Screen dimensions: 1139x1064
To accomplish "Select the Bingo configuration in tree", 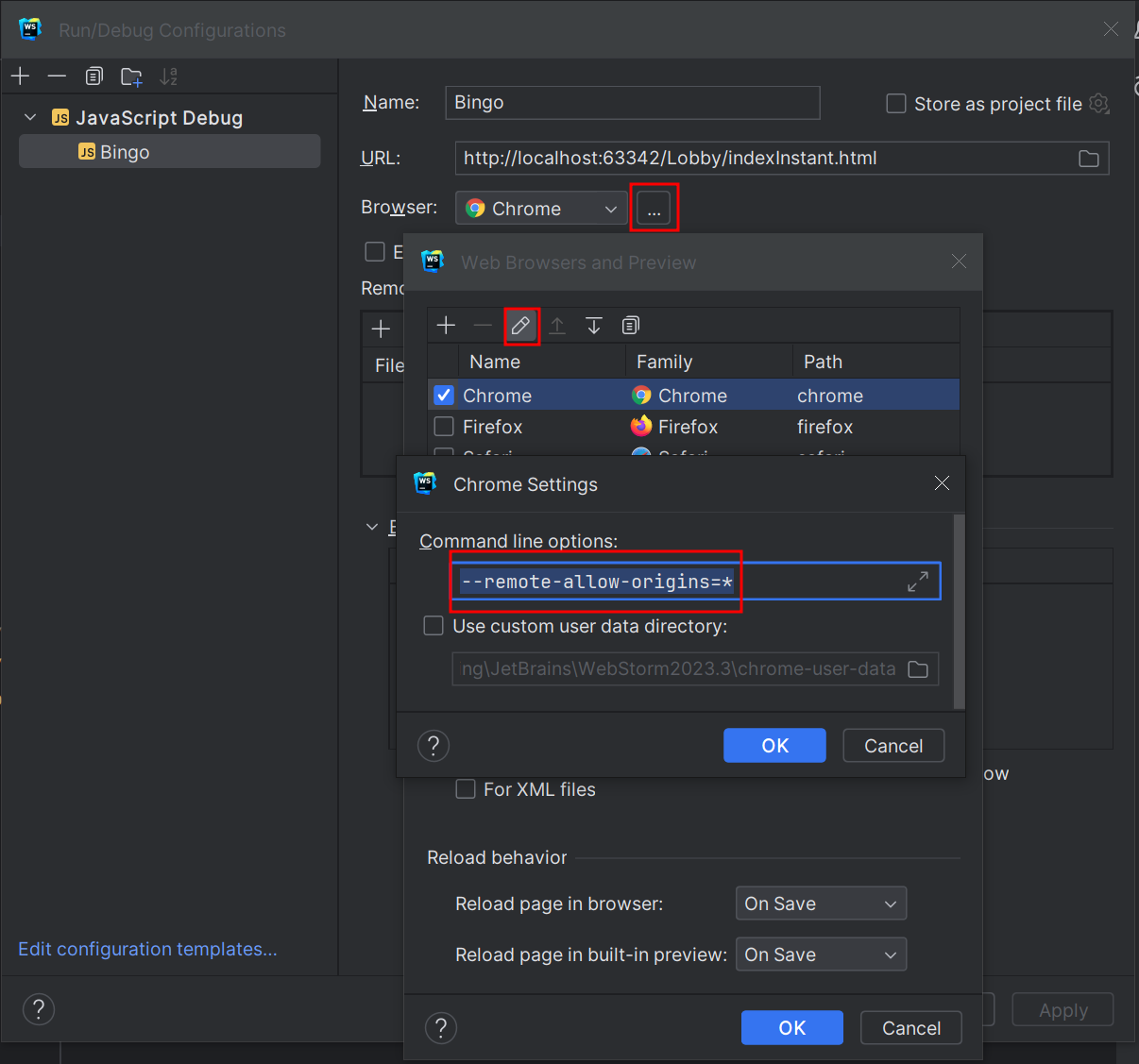I will click(170, 152).
